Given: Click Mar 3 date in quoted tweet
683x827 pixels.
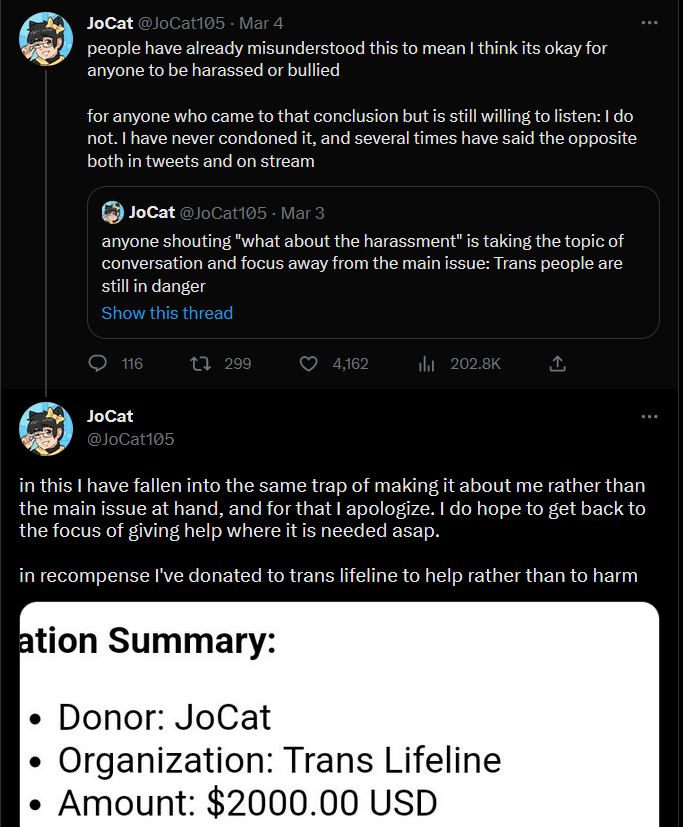Looking at the screenshot, I should coord(302,212).
